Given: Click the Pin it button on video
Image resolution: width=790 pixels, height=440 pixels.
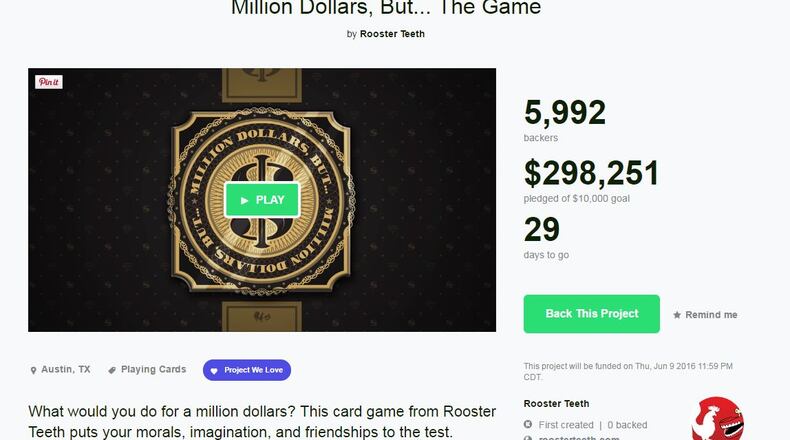Looking at the screenshot, I should (x=49, y=82).
